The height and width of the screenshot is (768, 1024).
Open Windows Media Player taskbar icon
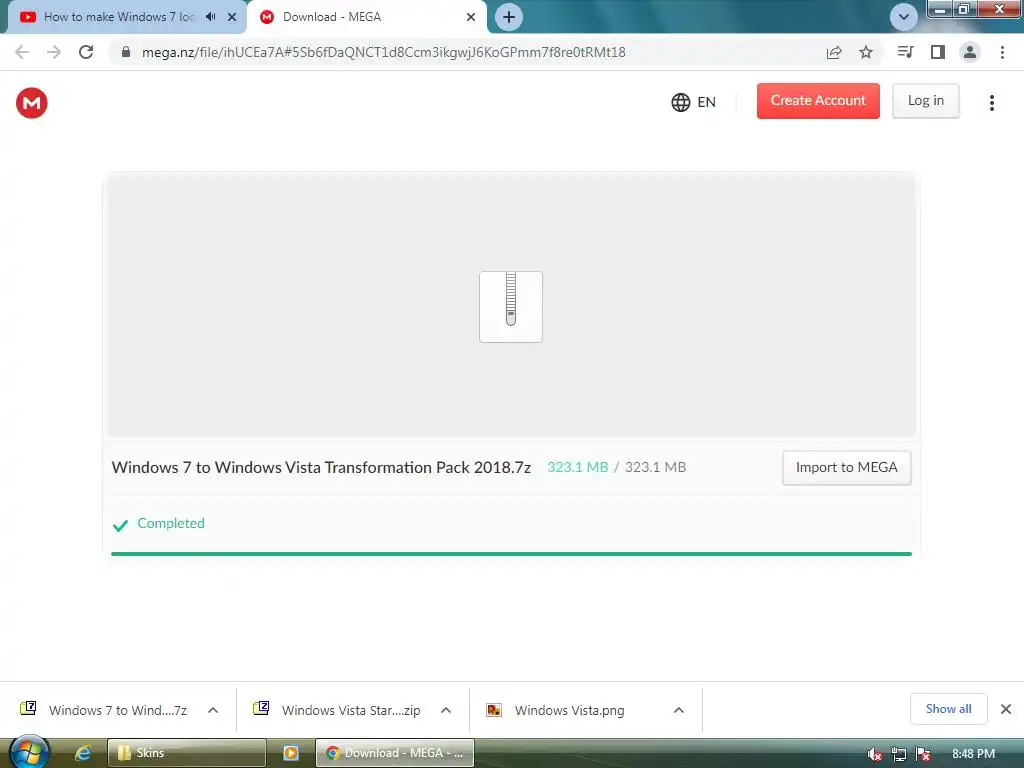point(291,753)
